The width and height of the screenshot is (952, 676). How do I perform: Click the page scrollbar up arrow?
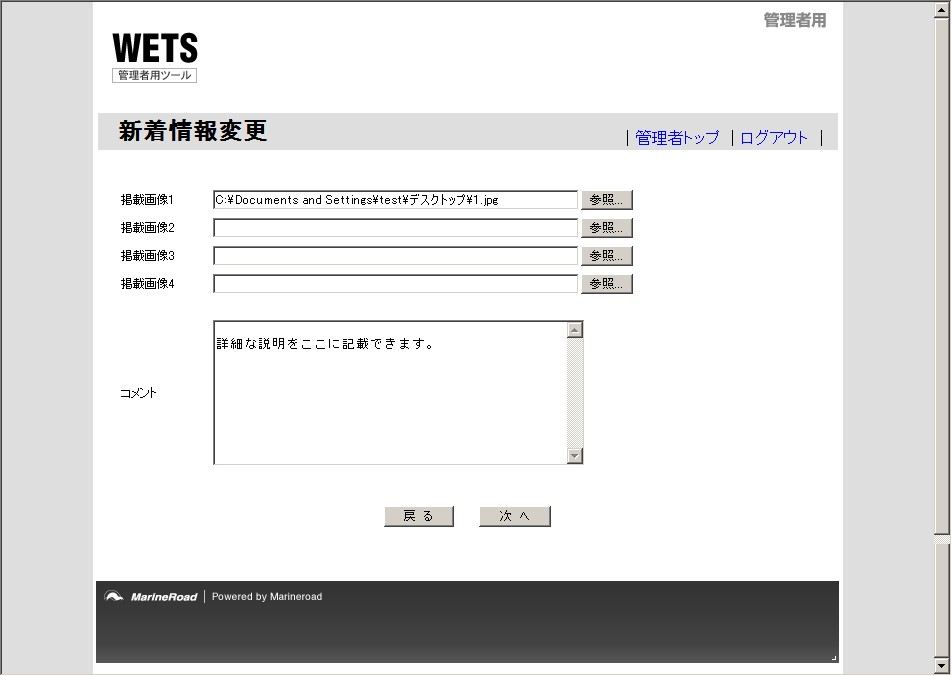941,9
